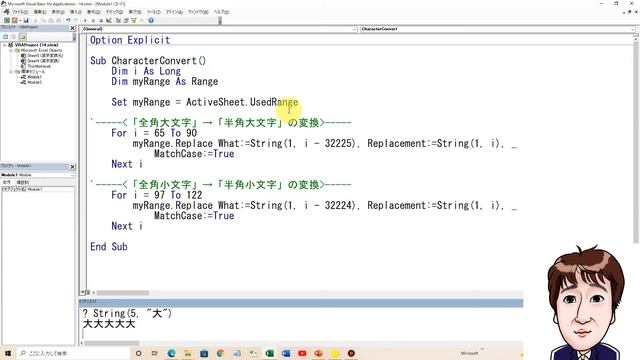This screenshot has height=360, width=640.
Task: Click the Insert UserForm toolbar icon
Action: coord(15,20)
